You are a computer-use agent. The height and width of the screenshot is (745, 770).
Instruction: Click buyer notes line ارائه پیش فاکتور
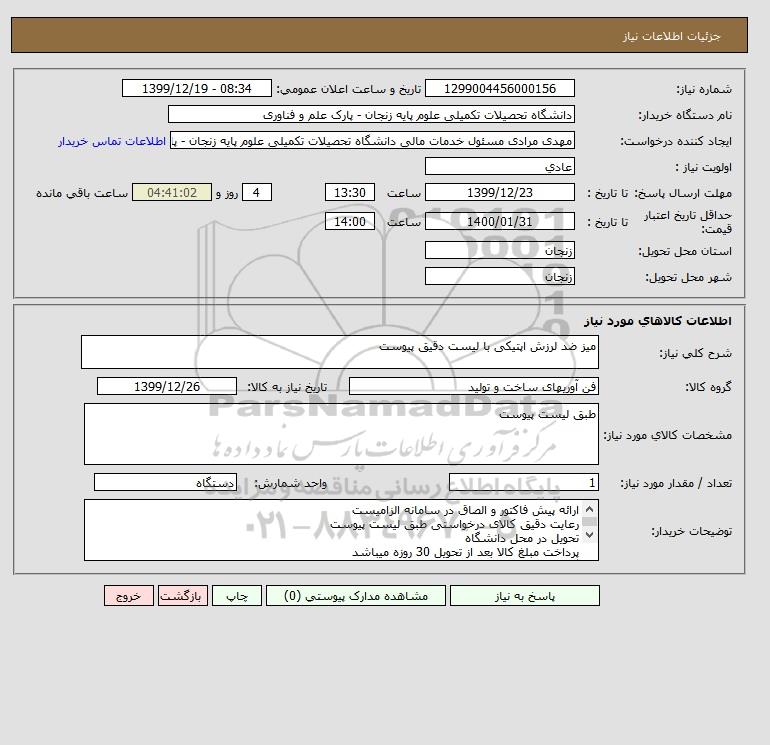(x=466, y=510)
